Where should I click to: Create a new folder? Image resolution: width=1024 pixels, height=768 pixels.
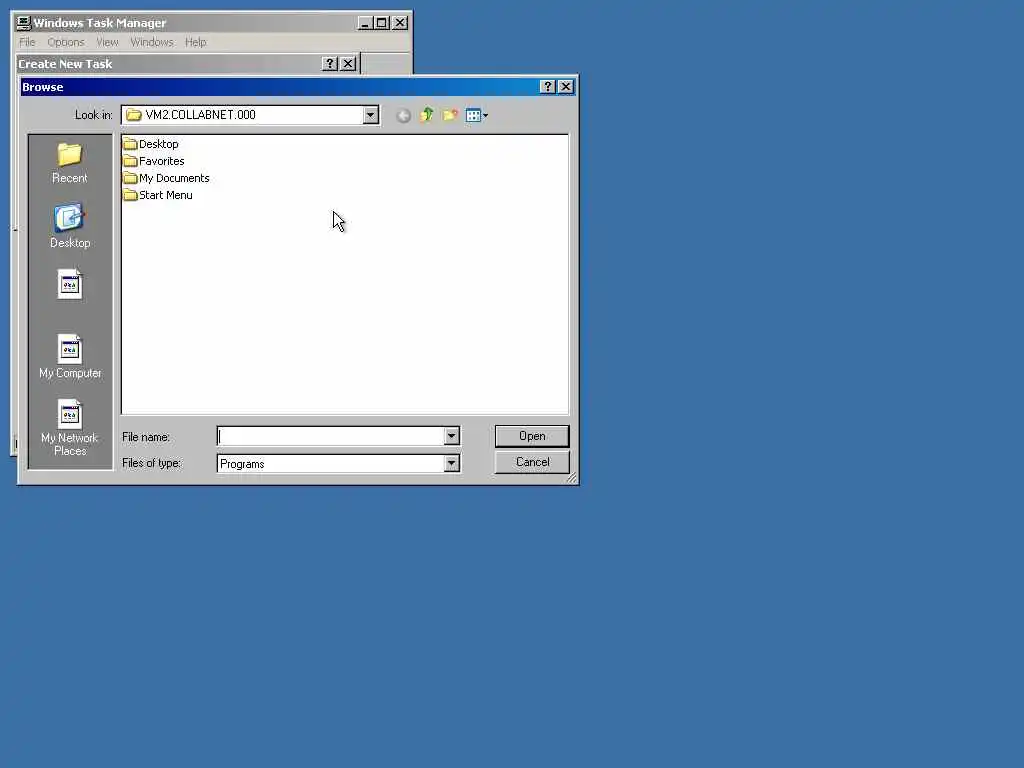click(x=450, y=116)
